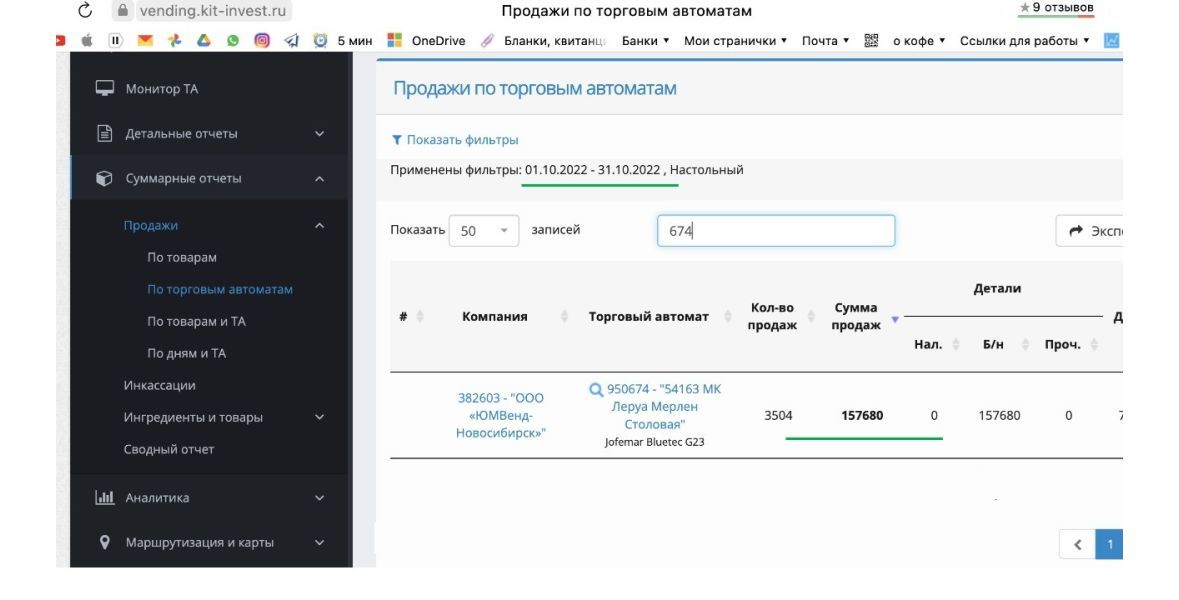Sort table by # column
The height and width of the screenshot is (600, 1179).
click(x=411, y=317)
